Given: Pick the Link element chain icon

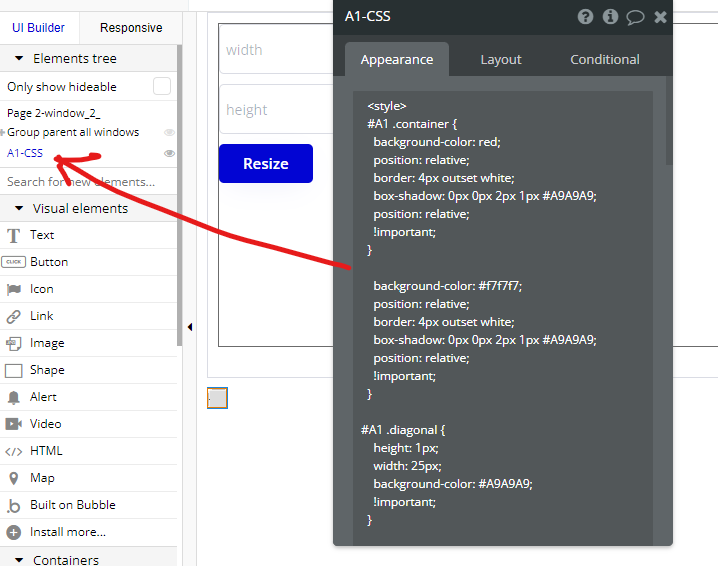Looking at the screenshot, I should tap(14, 316).
